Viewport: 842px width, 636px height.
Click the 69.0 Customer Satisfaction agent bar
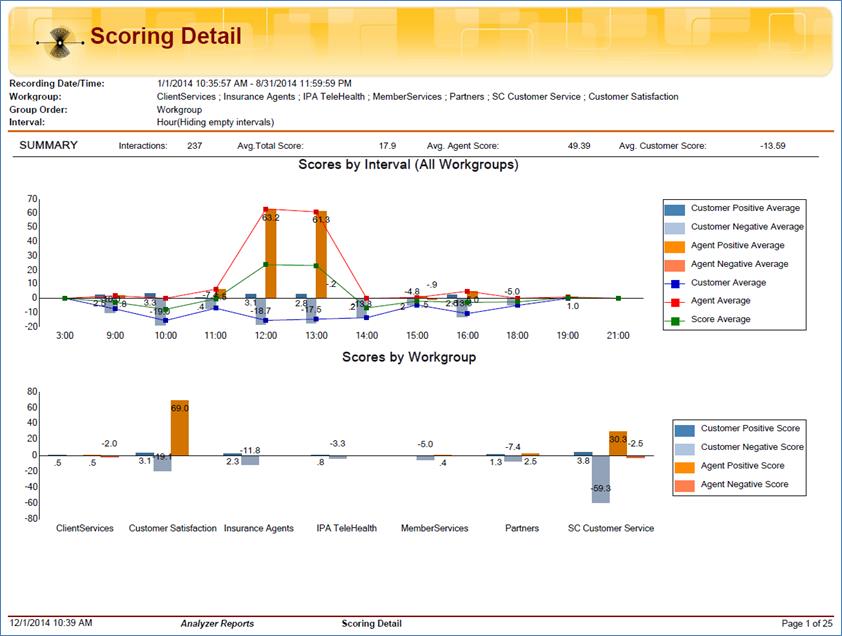180,428
